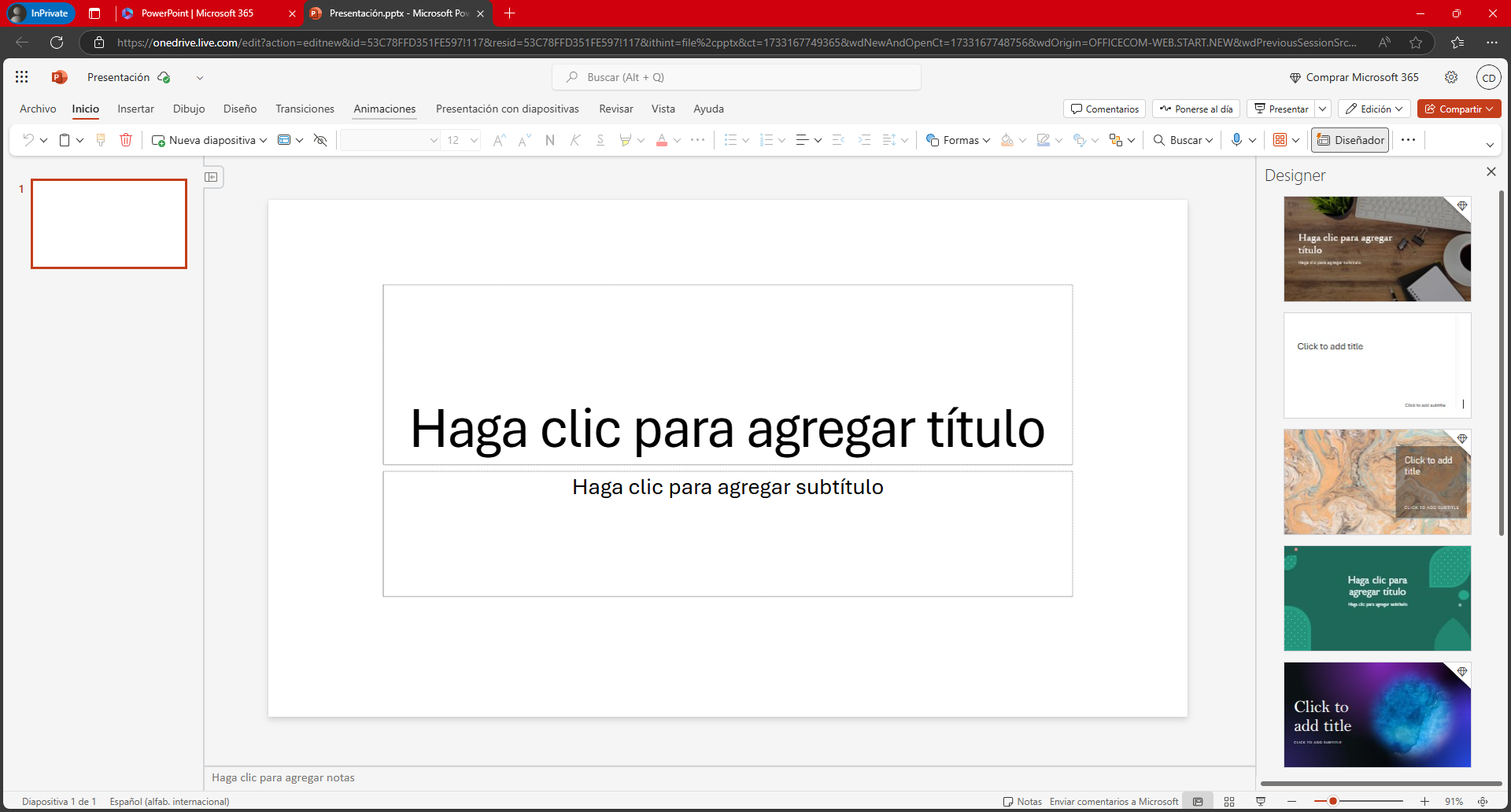Open the font size dropdown
The image size is (1511, 812).
click(474, 140)
